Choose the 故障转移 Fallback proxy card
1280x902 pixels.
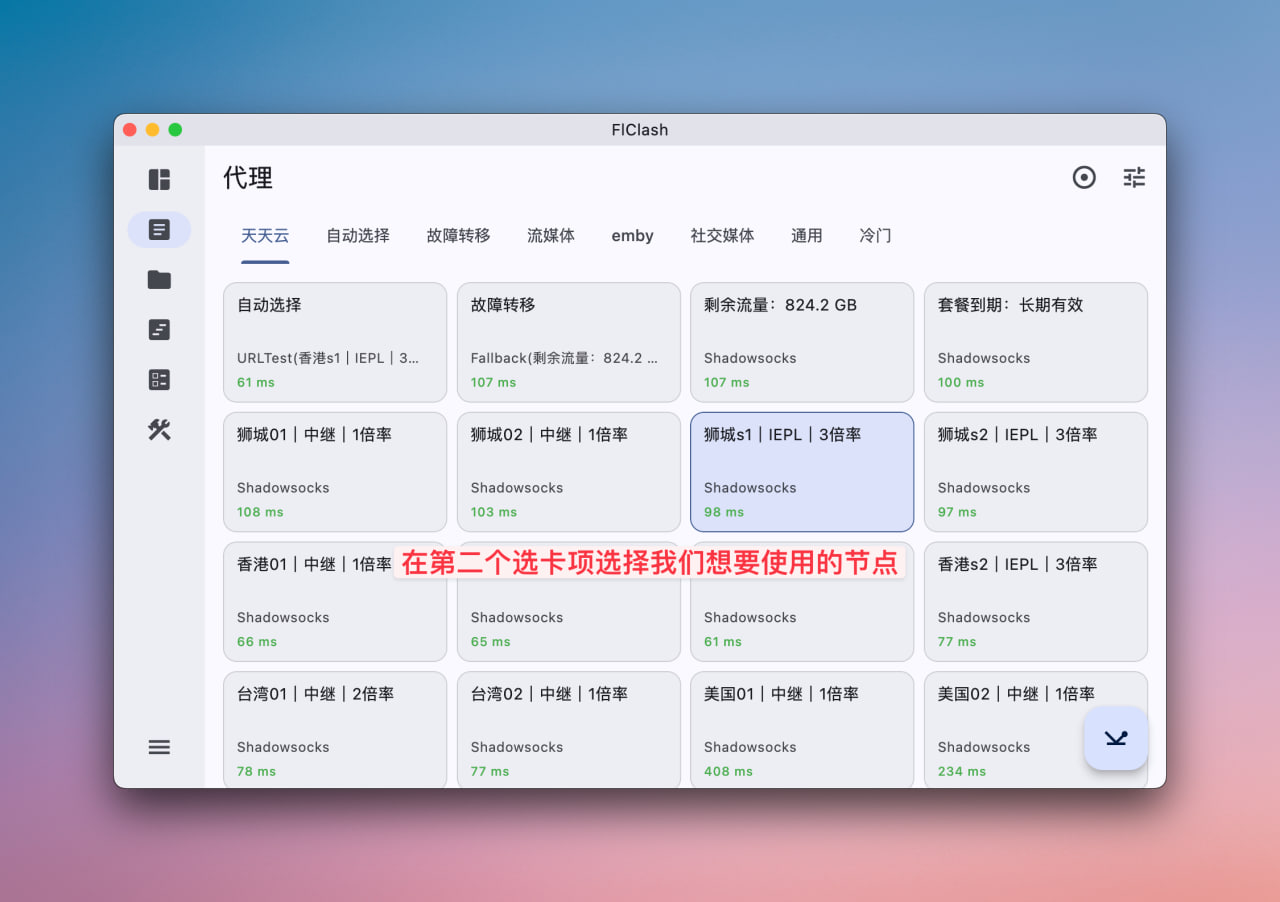[568, 342]
